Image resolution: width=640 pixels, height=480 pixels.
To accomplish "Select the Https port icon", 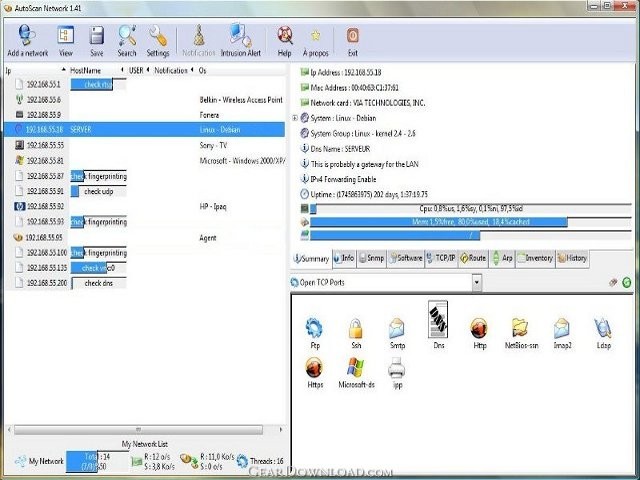I will 315,372.
